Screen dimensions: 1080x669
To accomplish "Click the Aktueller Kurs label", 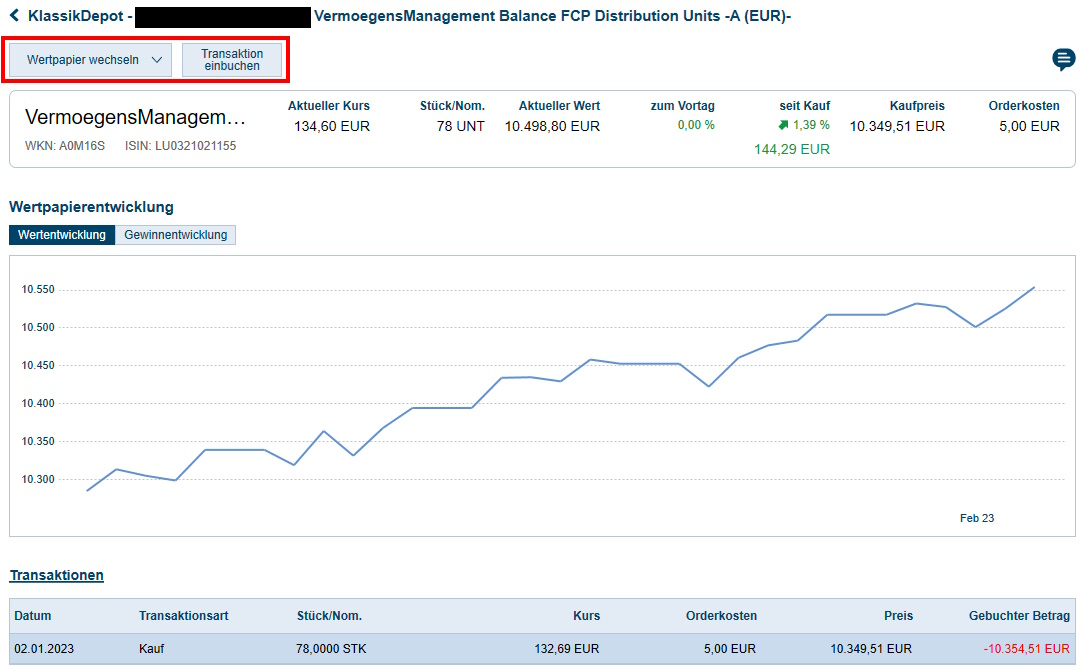I will tap(329, 106).
